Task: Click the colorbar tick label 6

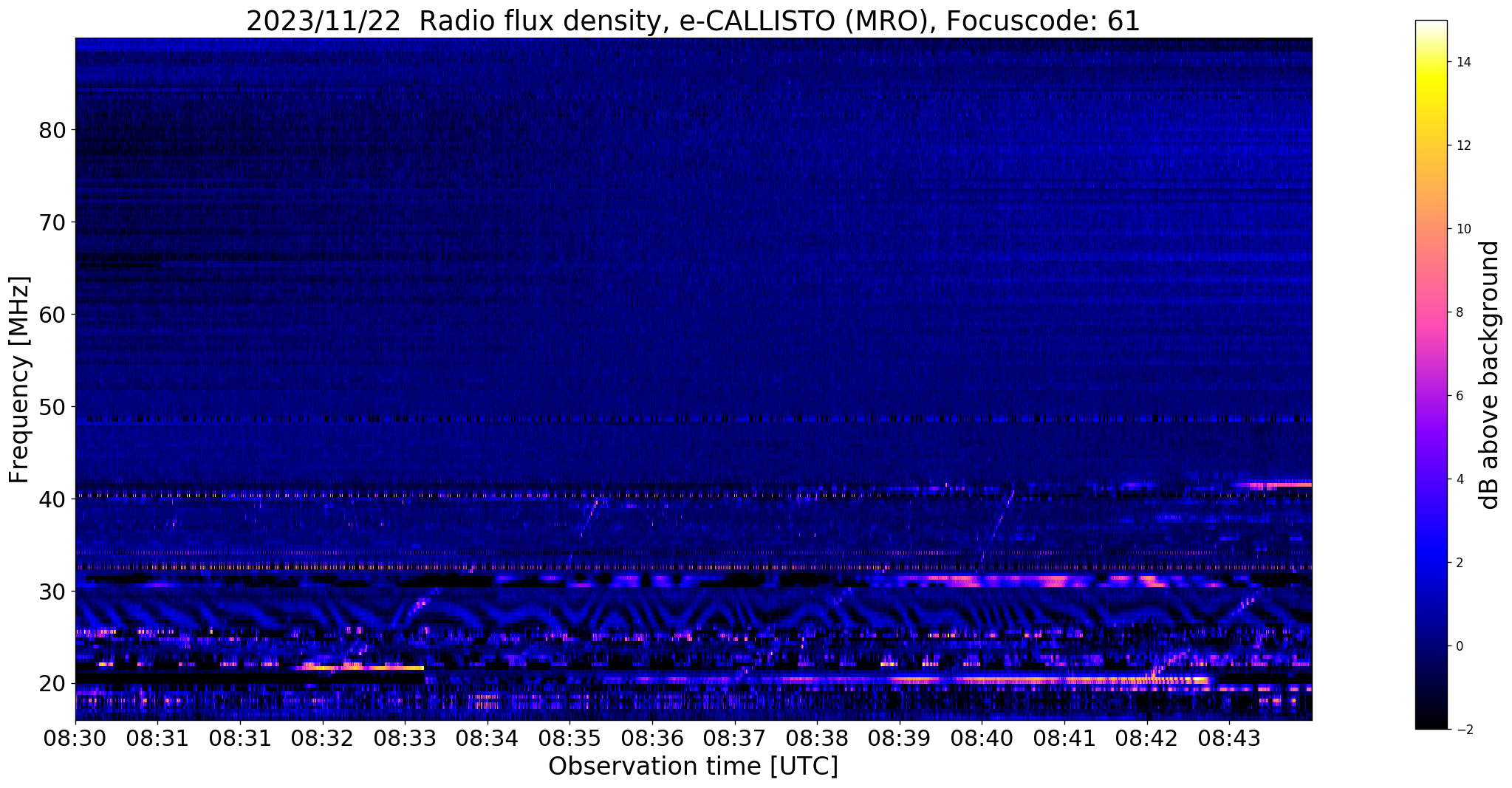Action: [x=1459, y=396]
